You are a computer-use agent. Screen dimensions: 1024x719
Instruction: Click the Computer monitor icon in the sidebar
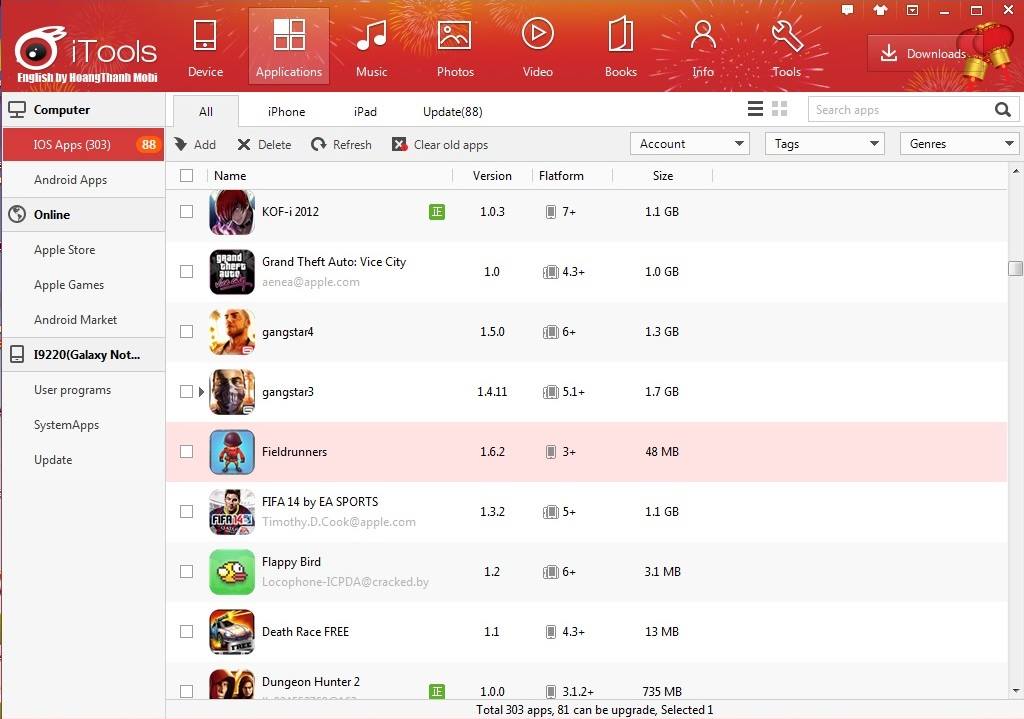coord(17,110)
